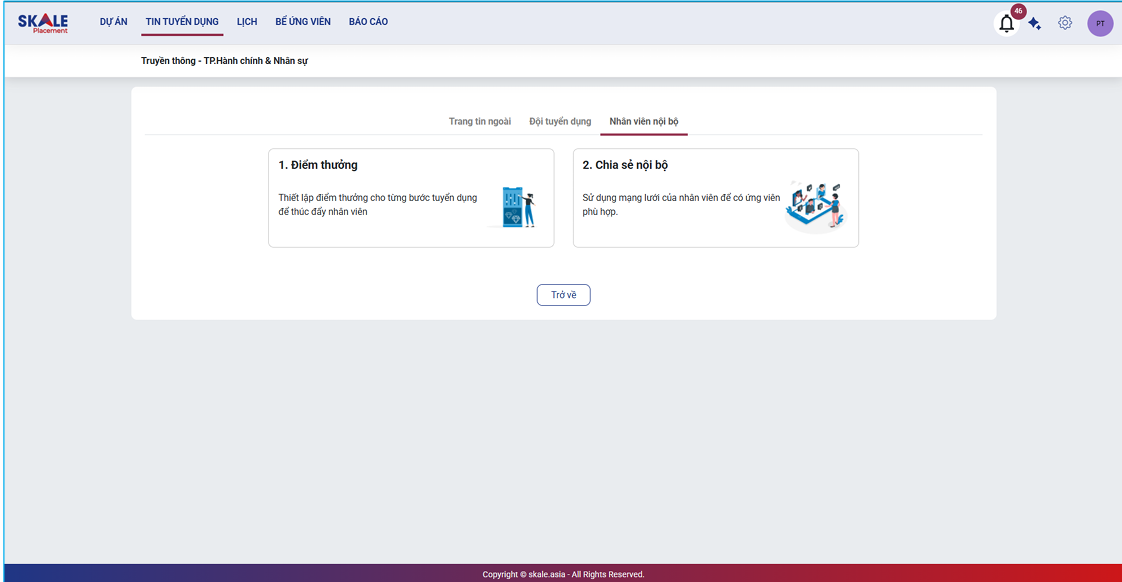Select TIN TUYỂN DỤNG in the navigation bar
This screenshot has width=1122, height=582.
pos(182,22)
